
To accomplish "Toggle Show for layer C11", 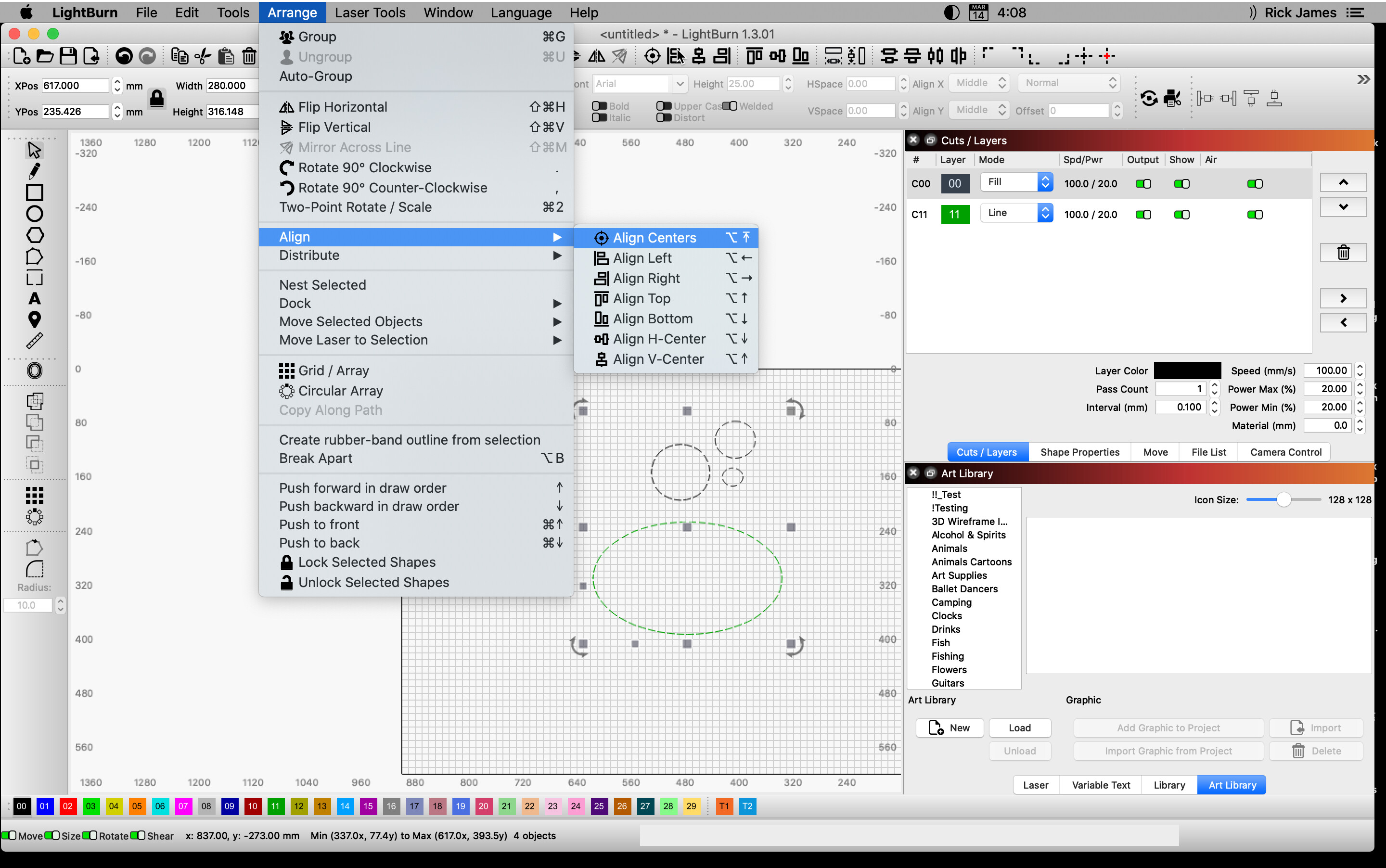I will [1181, 215].
